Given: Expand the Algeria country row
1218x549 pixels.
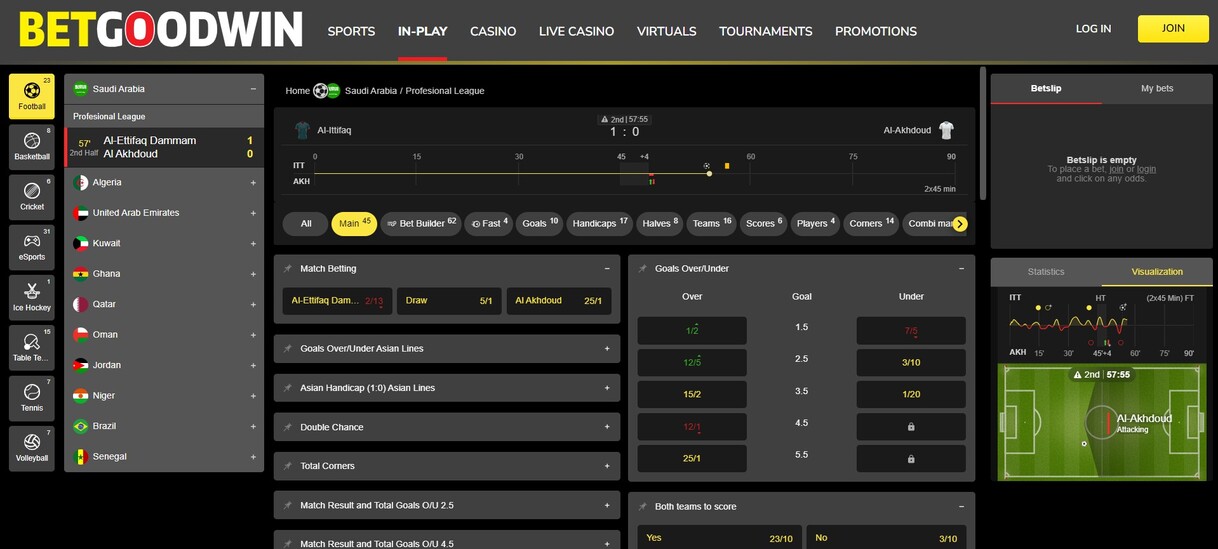Looking at the screenshot, I should click(x=253, y=183).
